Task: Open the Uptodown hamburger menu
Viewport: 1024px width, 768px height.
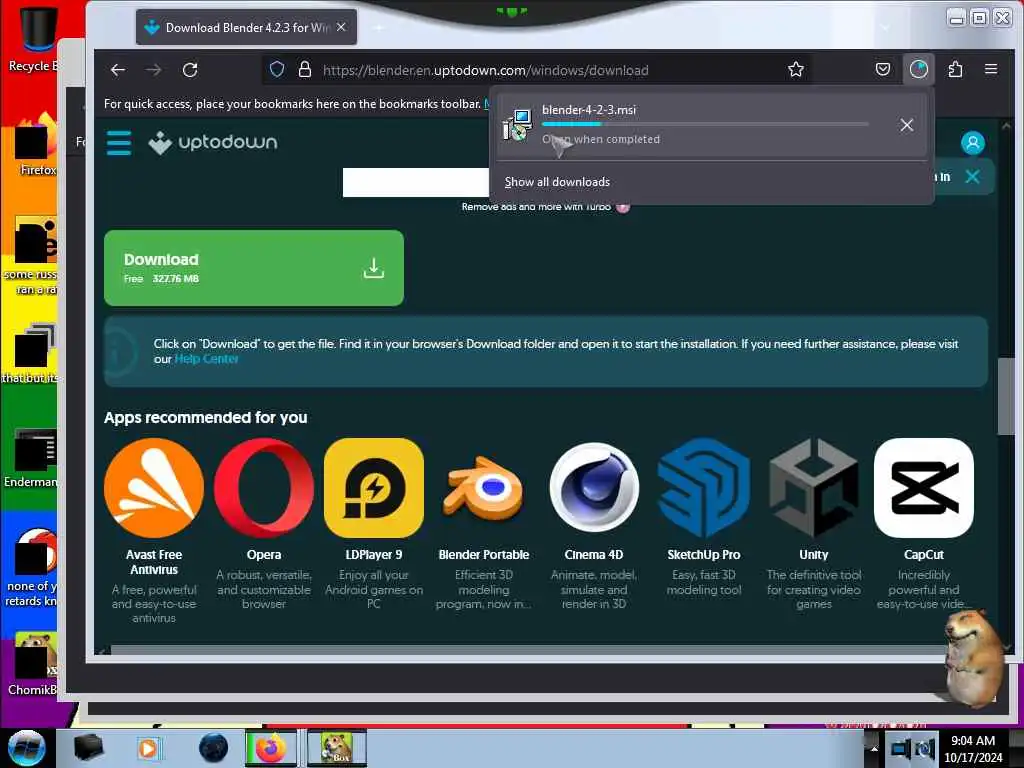Action: 119,142
